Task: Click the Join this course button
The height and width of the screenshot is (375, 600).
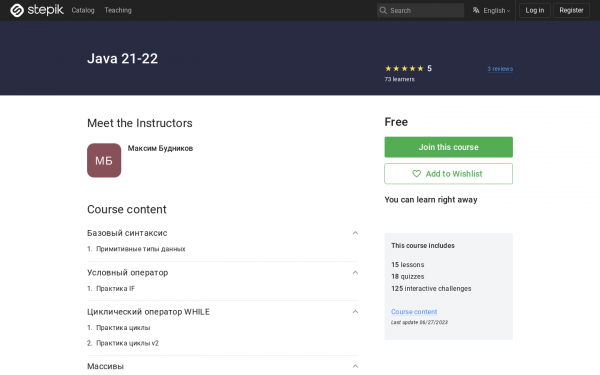Action: point(448,147)
